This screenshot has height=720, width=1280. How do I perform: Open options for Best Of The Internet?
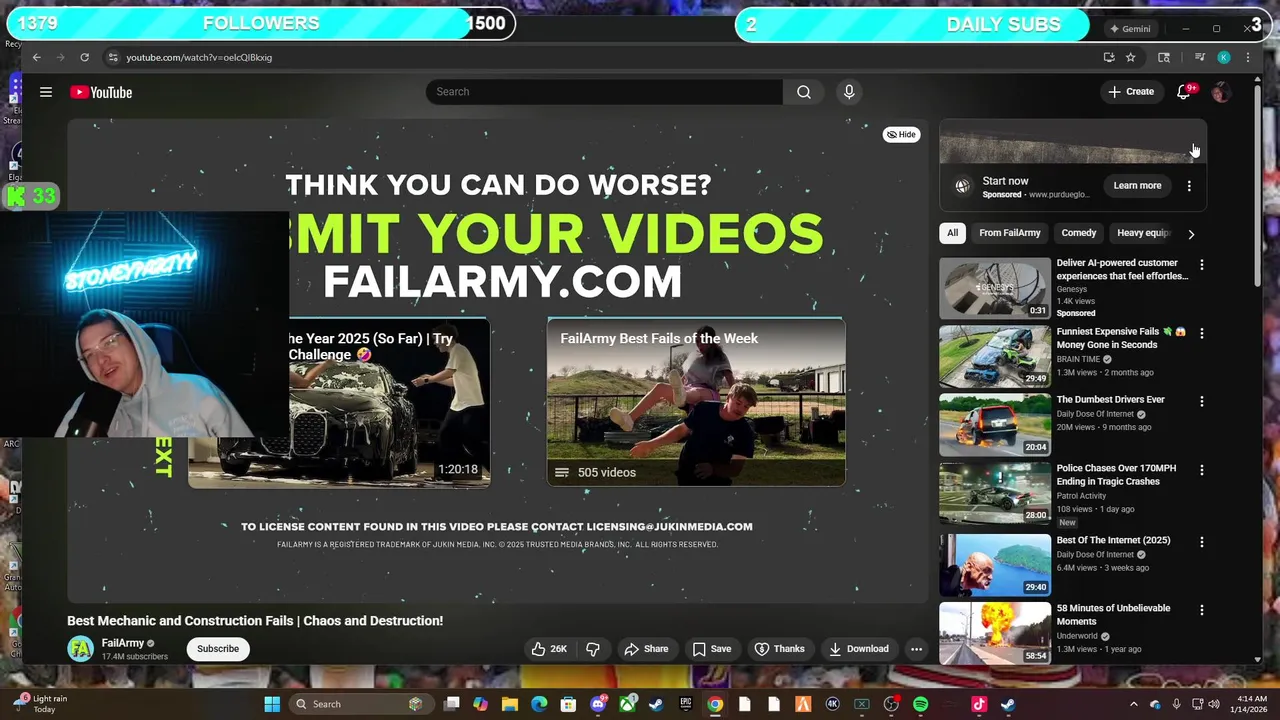tap(1202, 542)
